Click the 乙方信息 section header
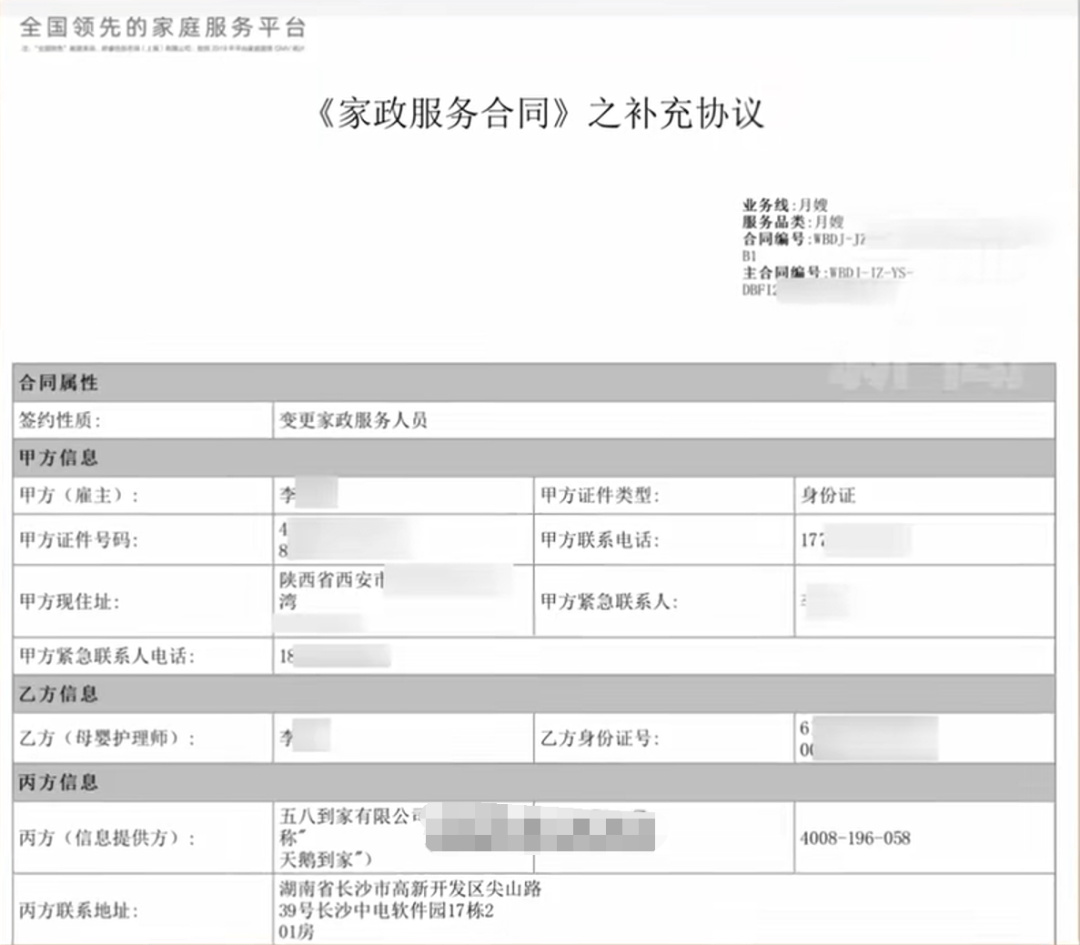 [x=534, y=694]
